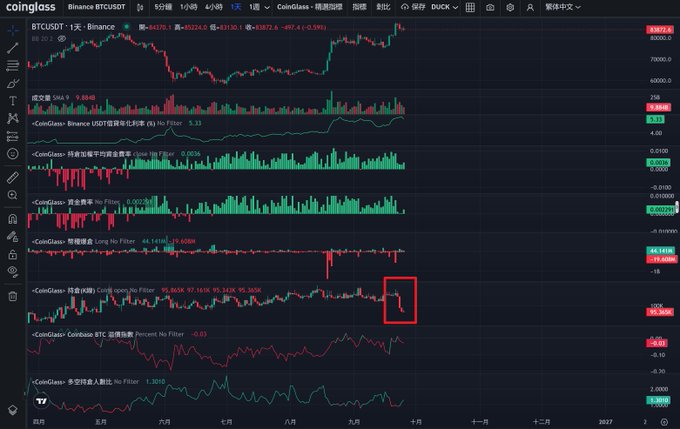Expand the DUCK layout dropdown
The width and height of the screenshot is (680, 429).
[445, 7]
